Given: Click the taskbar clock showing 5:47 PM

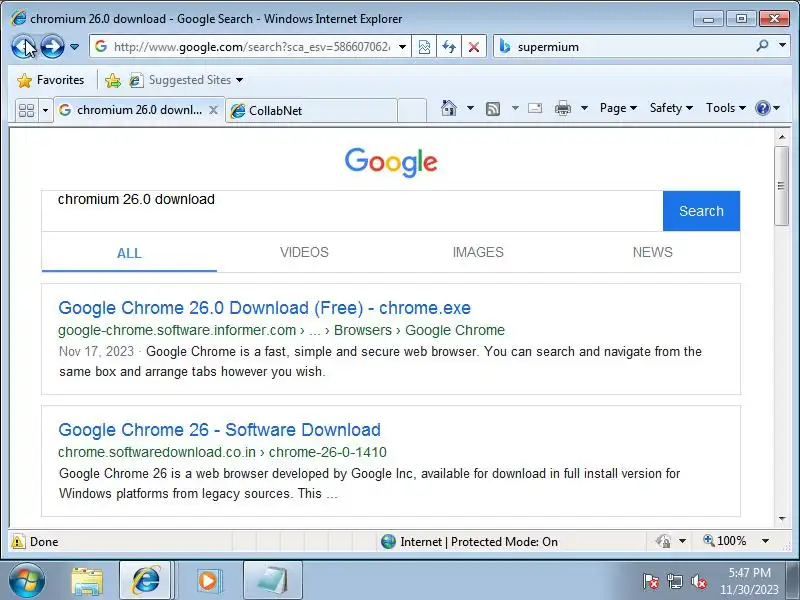Looking at the screenshot, I should tap(749, 581).
